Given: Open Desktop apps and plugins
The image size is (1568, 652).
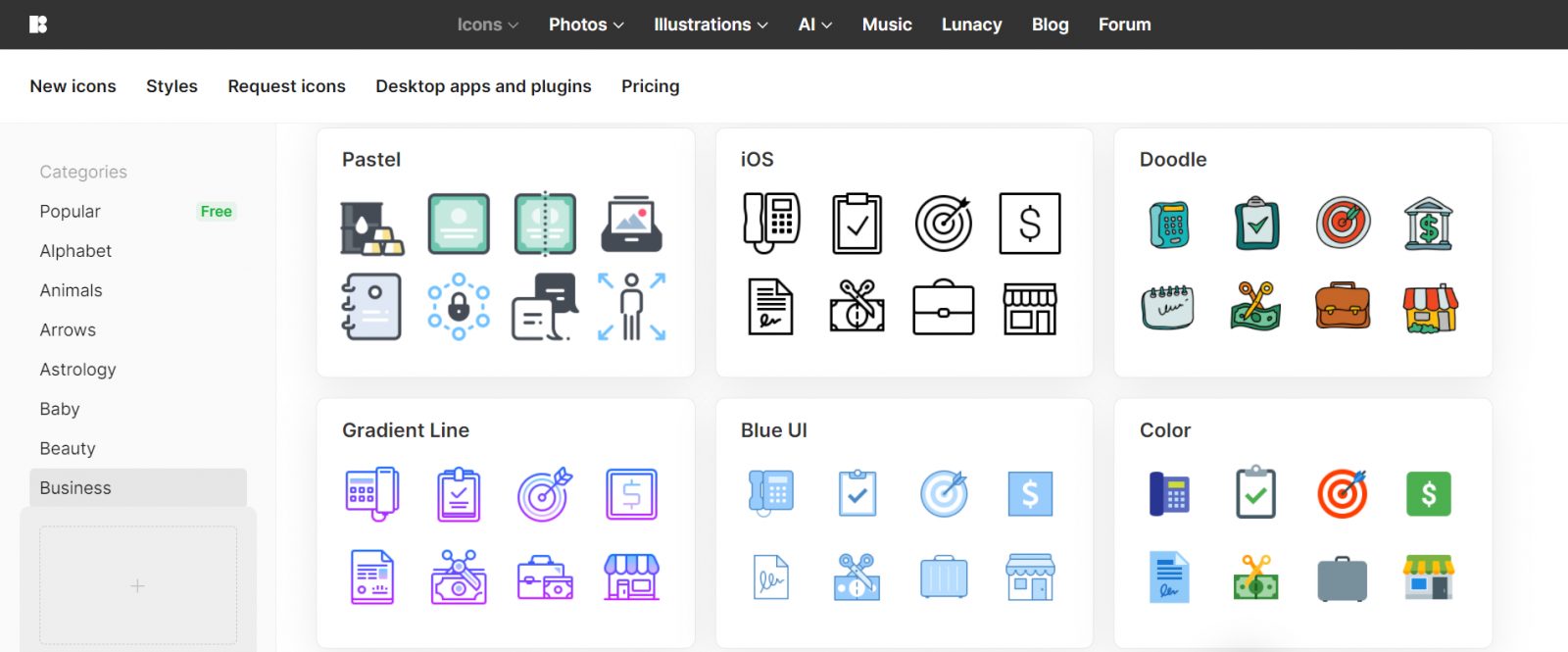Looking at the screenshot, I should pos(483,86).
